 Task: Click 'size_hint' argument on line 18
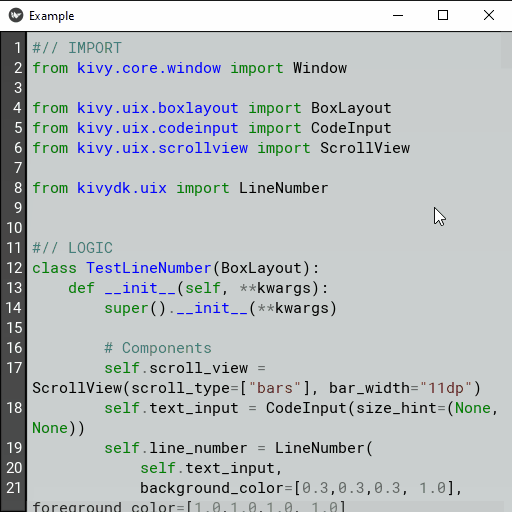click(x=396, y=408)
